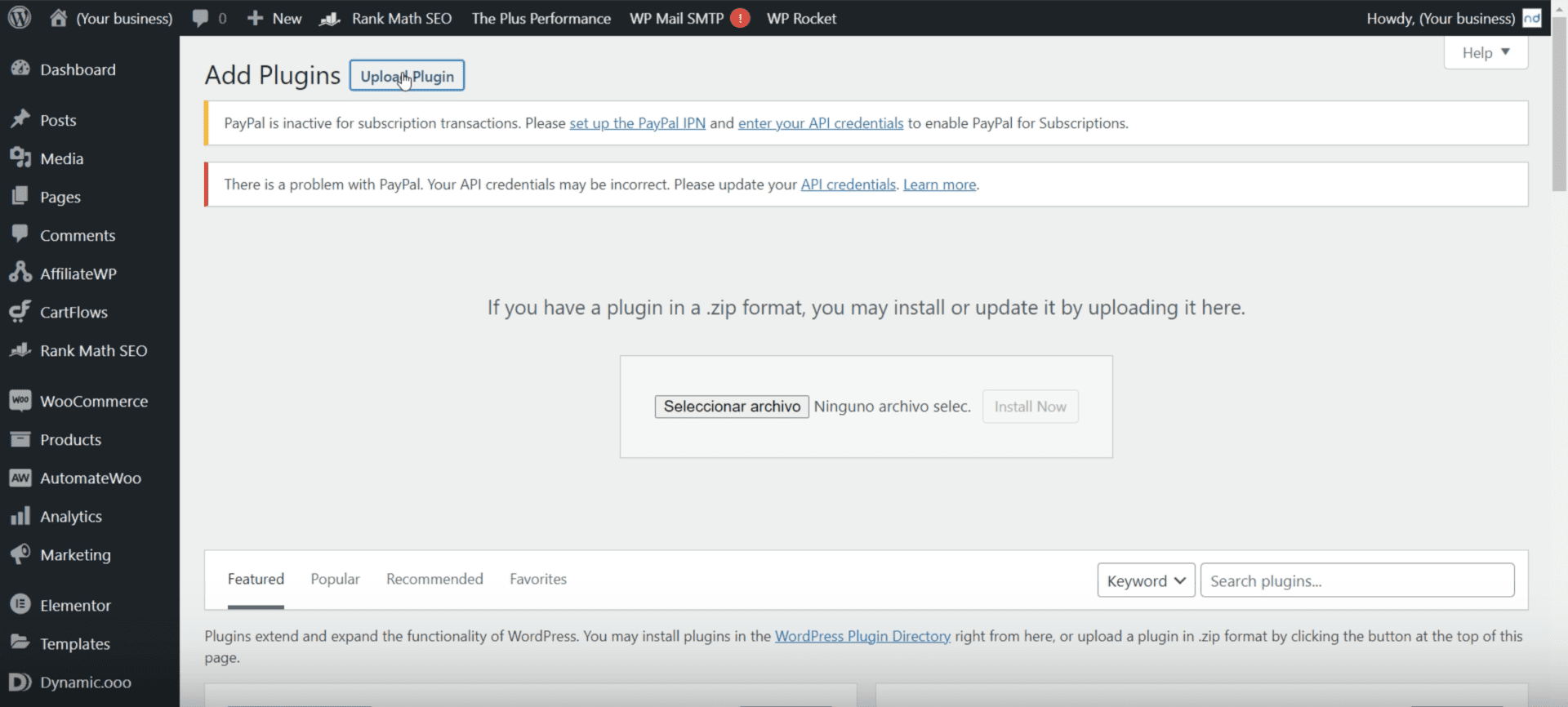This screenshot has width=1568, height=707.
Task: Switch to the Popular plugins tab
Action: click(335, 579)
